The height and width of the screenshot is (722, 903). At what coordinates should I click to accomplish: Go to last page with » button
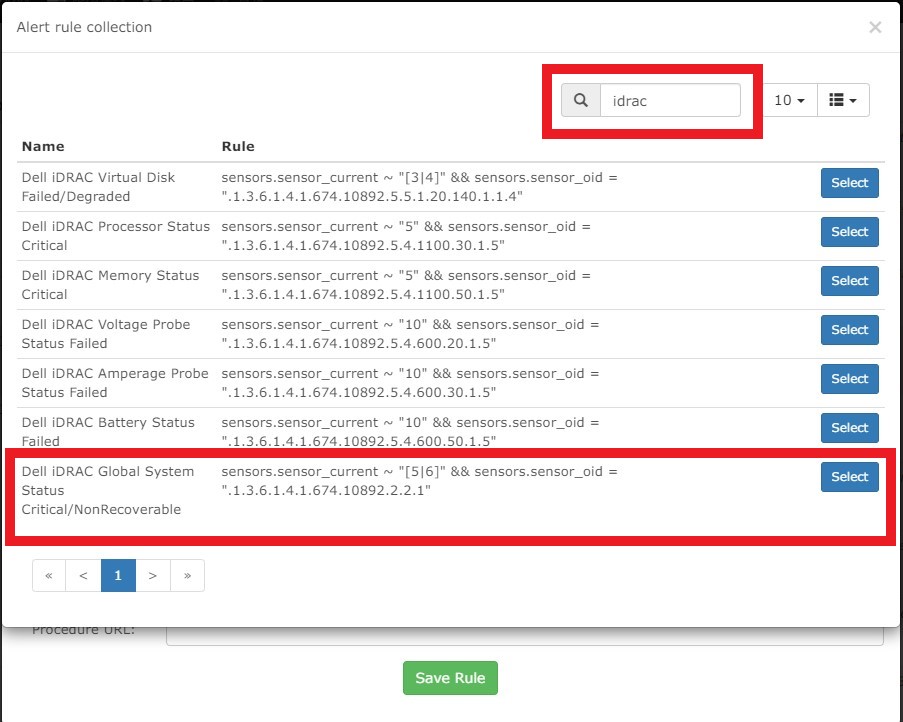[187, 575]
